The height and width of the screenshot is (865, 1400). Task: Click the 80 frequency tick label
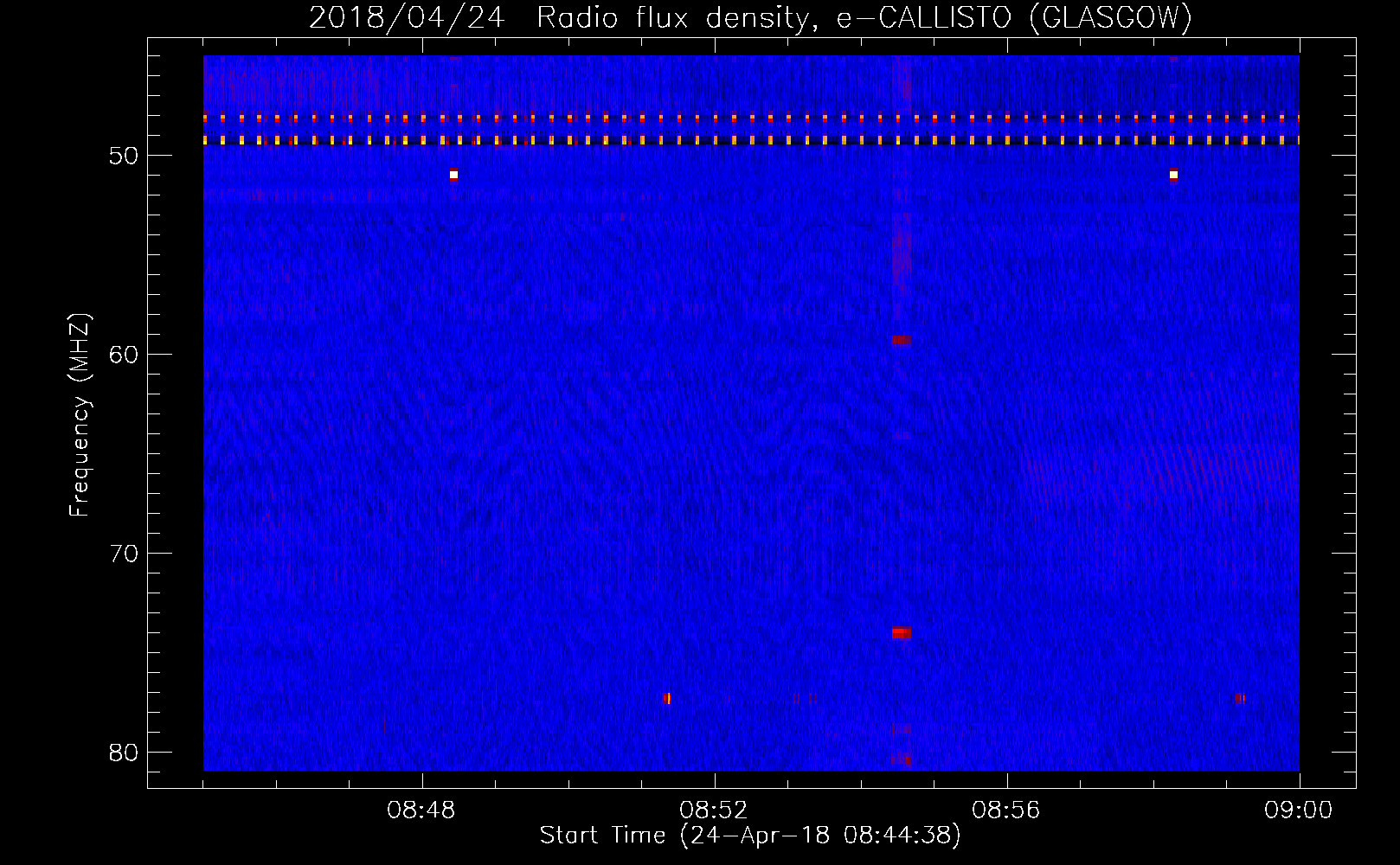click(125, 753)
